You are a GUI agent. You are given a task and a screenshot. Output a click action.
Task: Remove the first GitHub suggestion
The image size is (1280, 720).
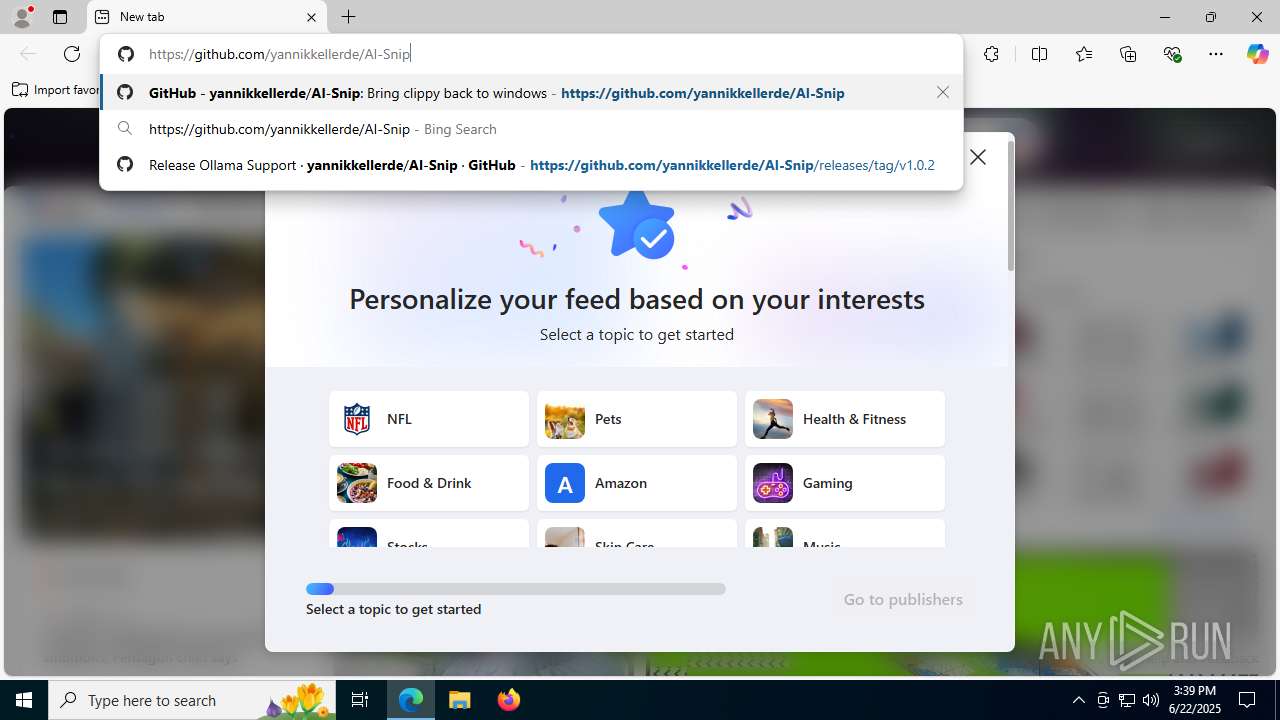point(943,92)
